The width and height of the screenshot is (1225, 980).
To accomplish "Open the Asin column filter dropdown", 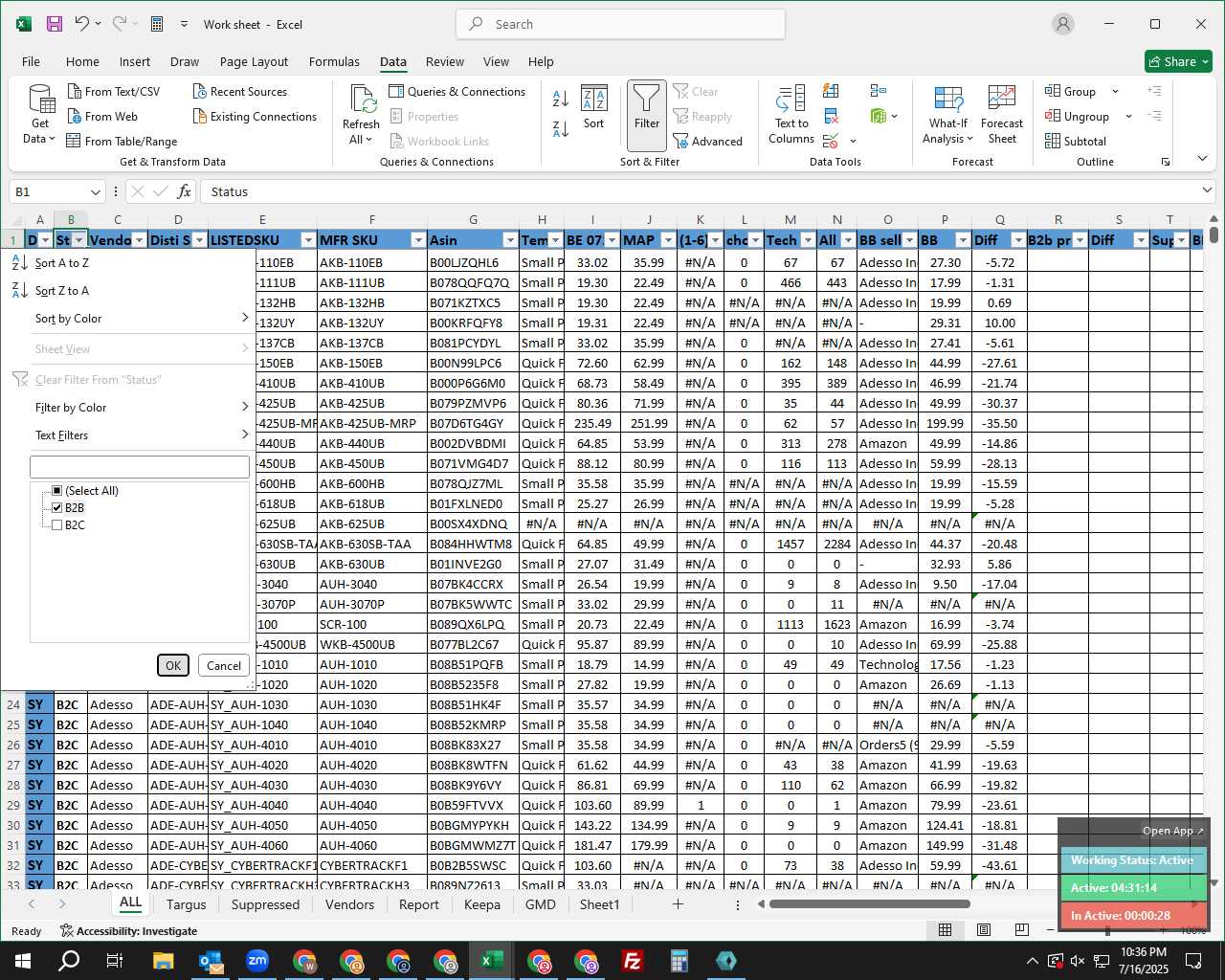I will pyautogui.click(x=510, y=240).
